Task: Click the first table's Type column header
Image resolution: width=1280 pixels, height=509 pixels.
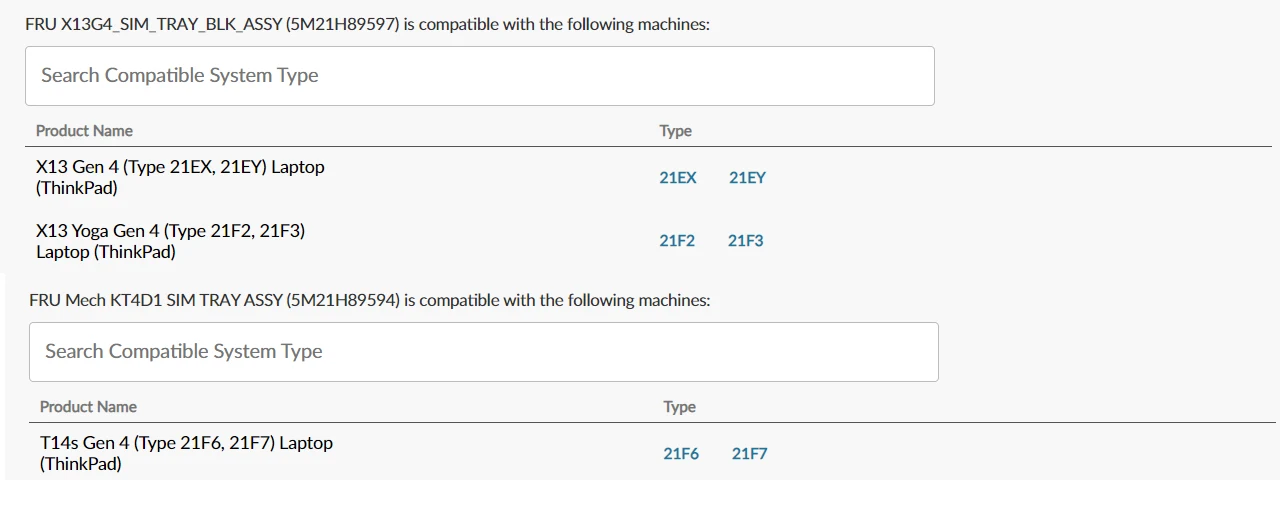Action: coord(675,131)
